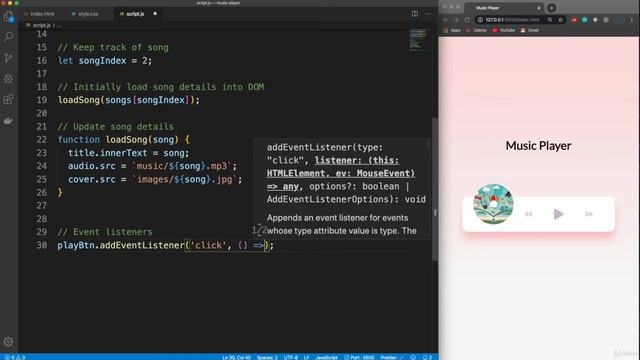Open the Udemy bookmark
The width and height of the screenshot is (640, 360).
click(476, 30)
